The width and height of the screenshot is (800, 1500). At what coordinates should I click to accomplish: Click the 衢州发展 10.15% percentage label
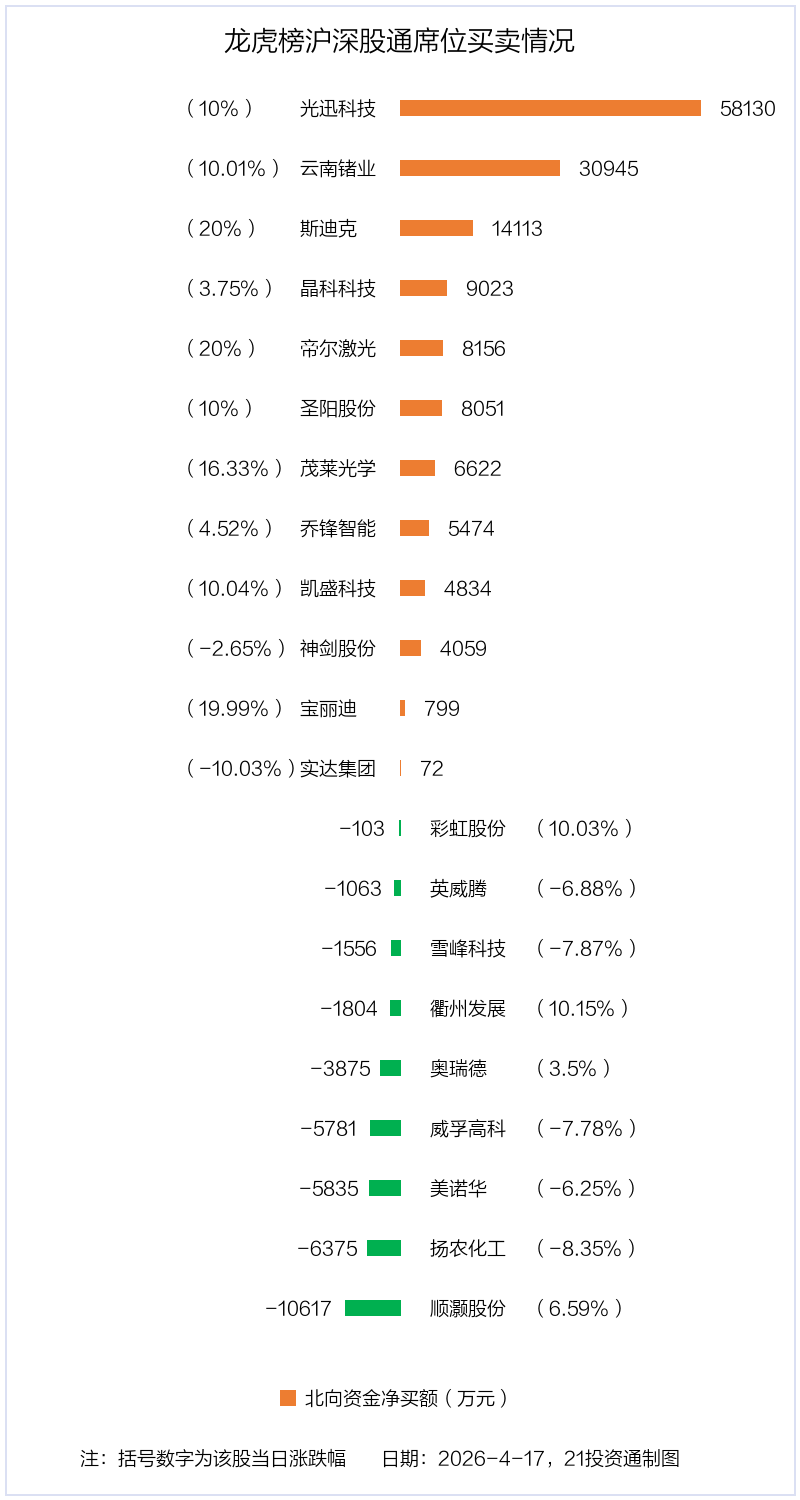click(x=582, y=1008)
